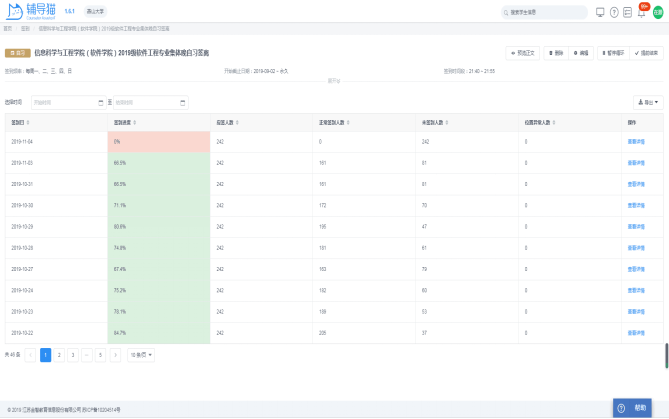Click the help question mark icon in header
The height and width of the screenshot is (419, 669).
[613, 13]
